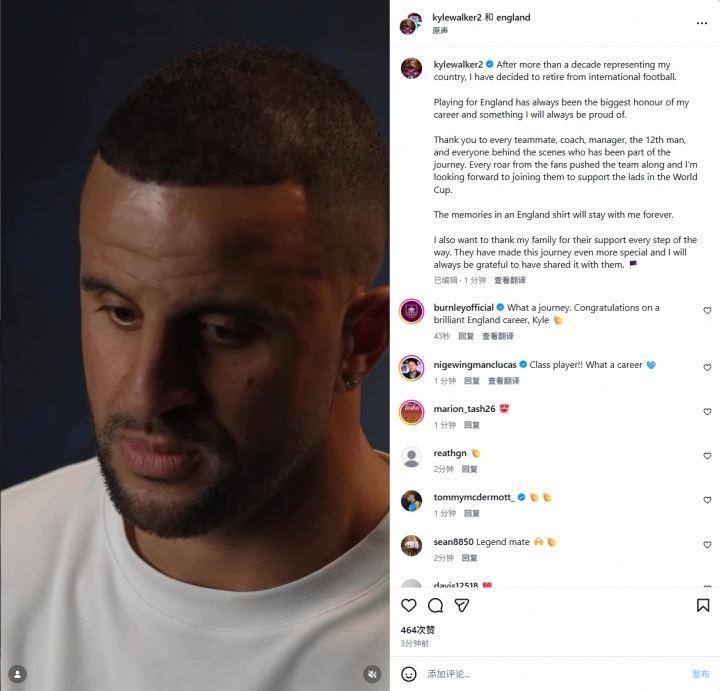
Task: Like burnleyofficial's comment
Action: [707, 311]
